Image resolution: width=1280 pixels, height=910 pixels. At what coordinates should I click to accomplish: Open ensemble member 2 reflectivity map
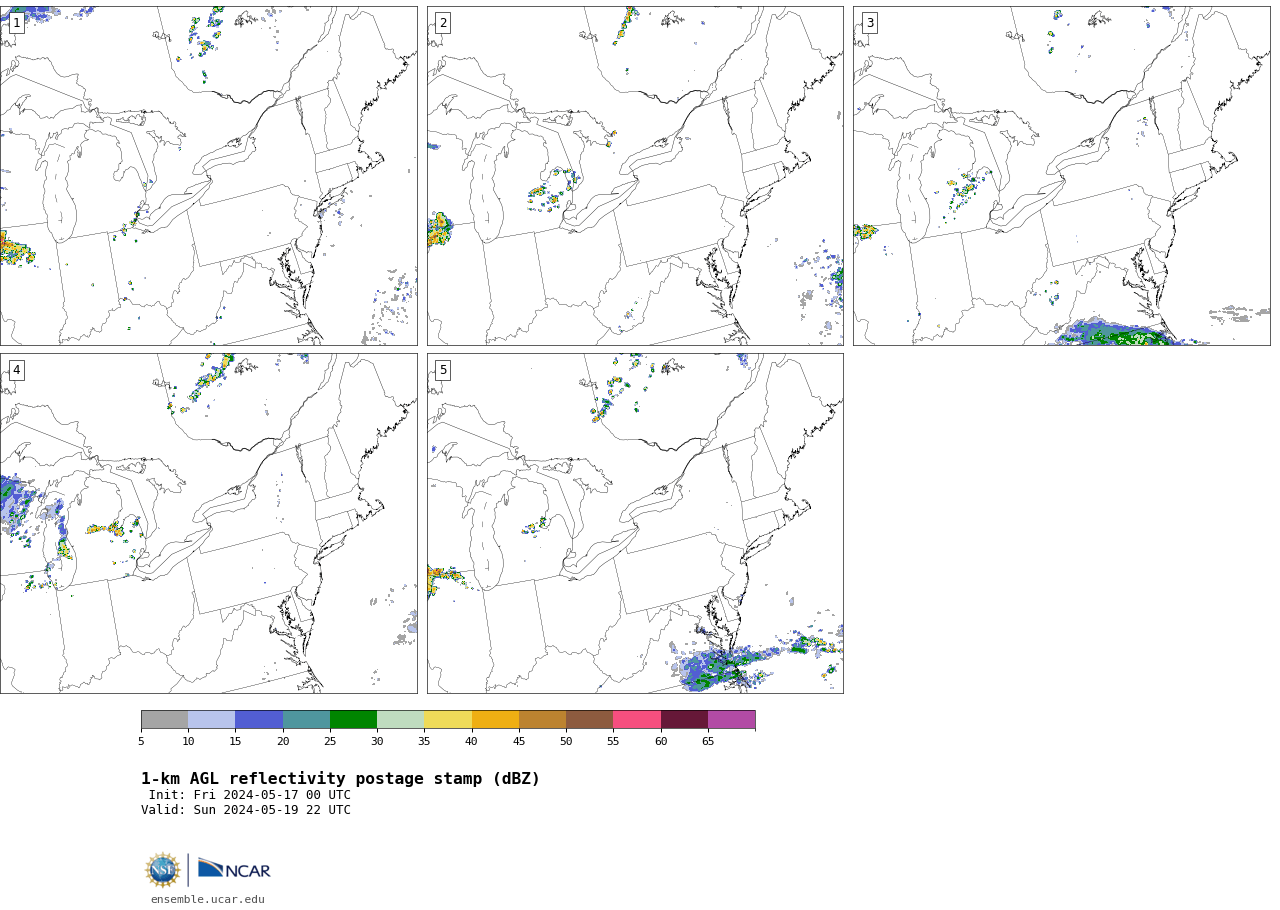[x=635, y=176]
